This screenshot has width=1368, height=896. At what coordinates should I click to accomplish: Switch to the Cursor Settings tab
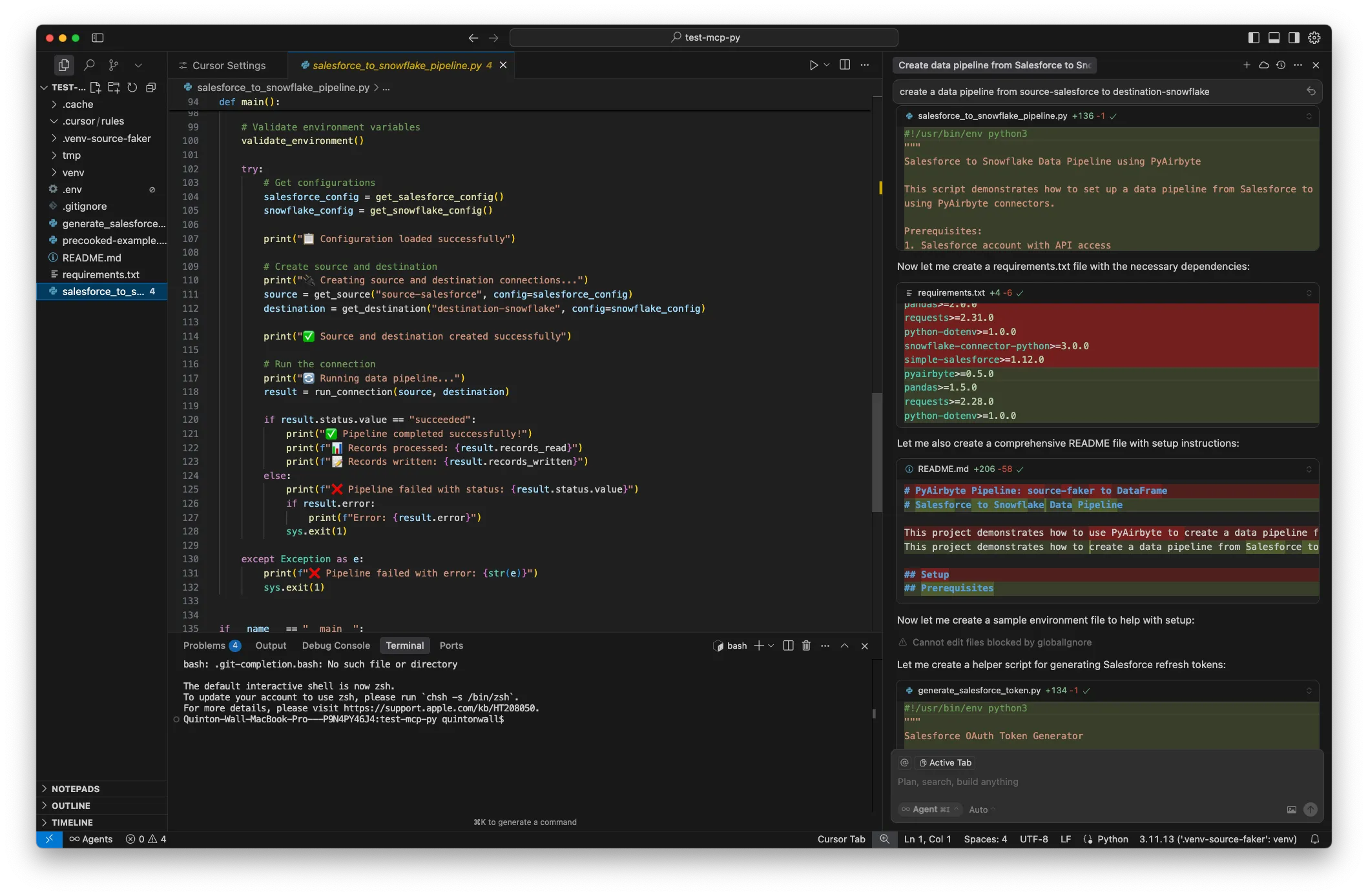tap(228, 65)
